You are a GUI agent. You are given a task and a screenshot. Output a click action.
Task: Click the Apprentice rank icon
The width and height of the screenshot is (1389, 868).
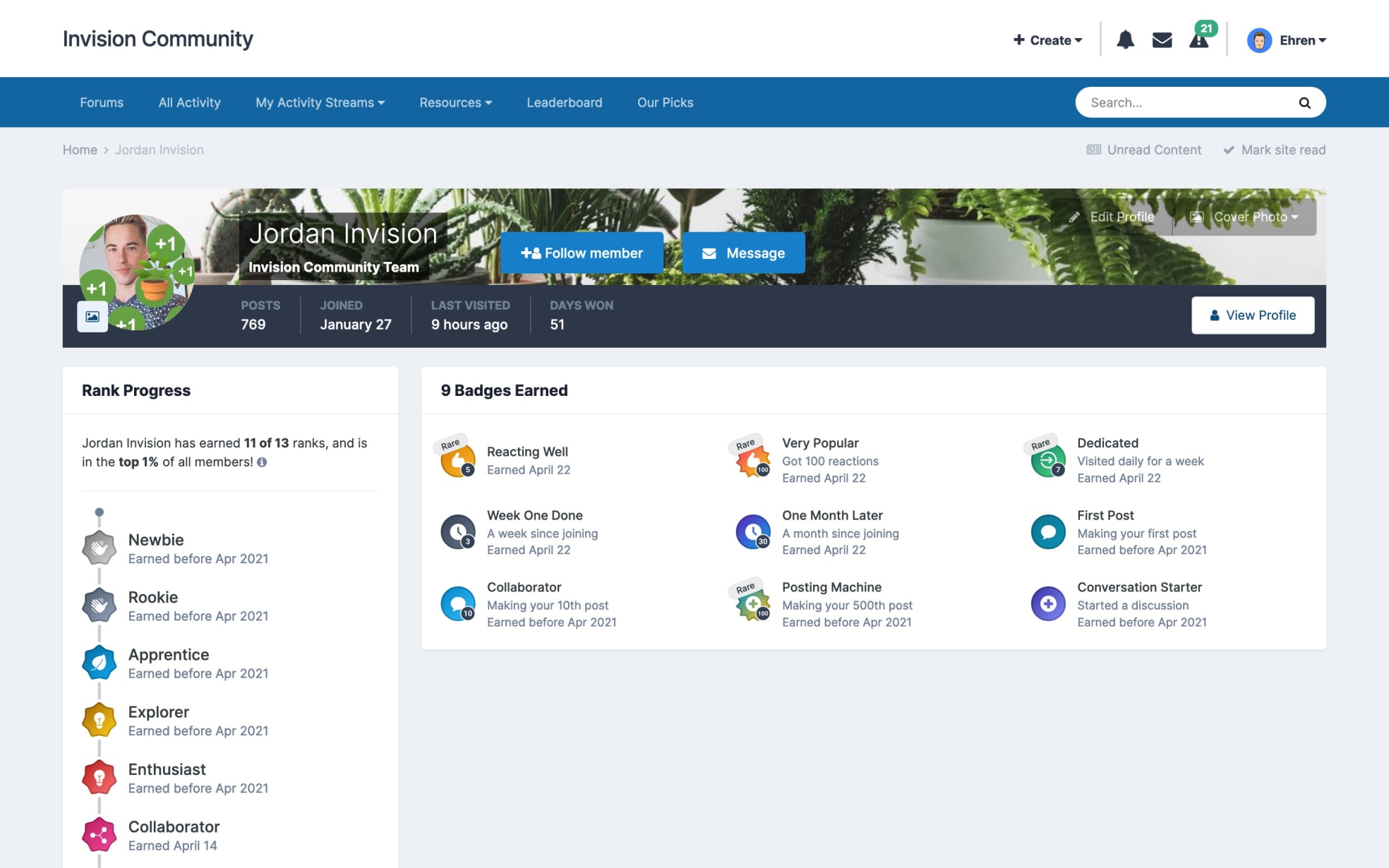(x=99, y=663)
